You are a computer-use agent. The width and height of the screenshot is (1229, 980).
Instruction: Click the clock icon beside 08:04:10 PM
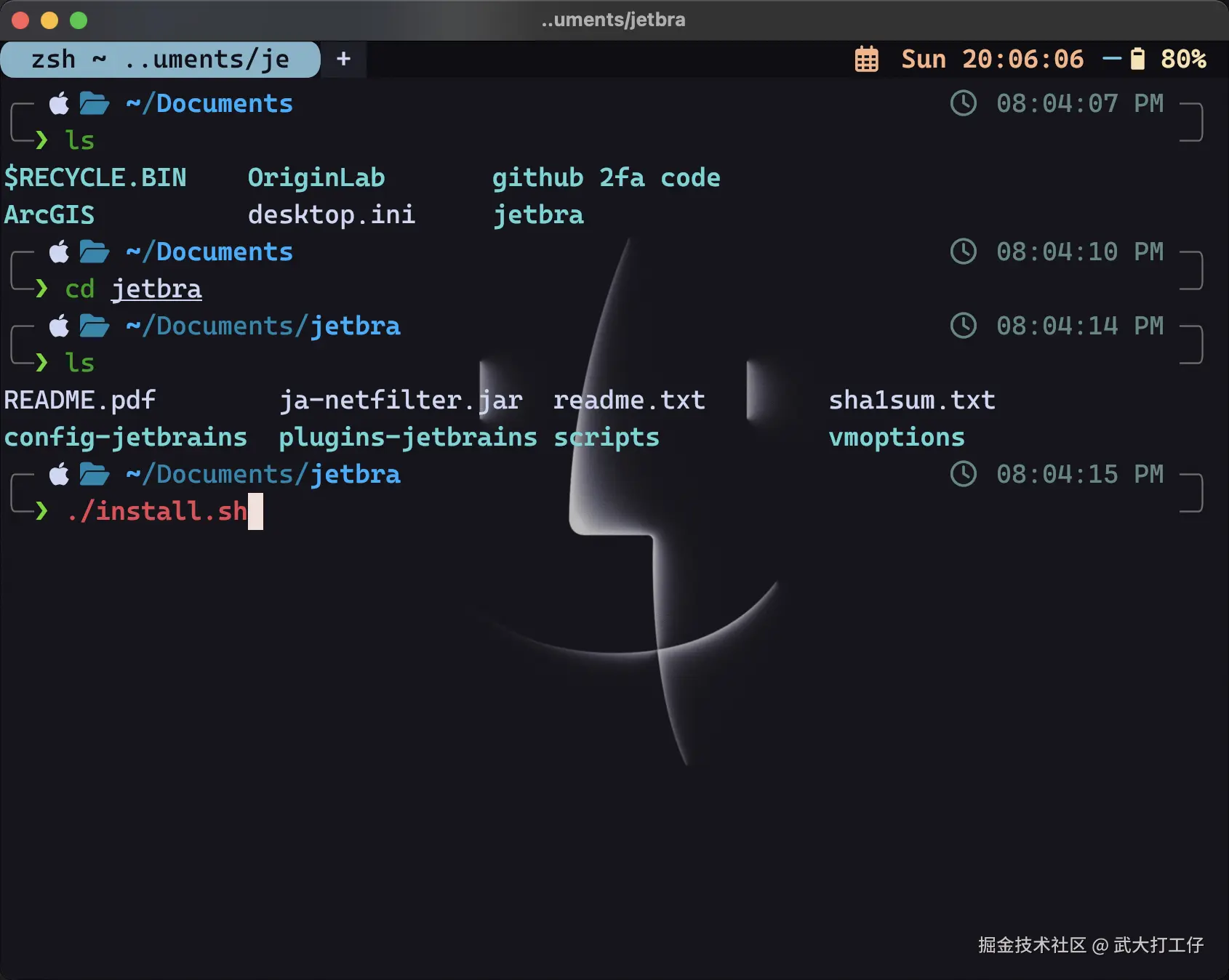(x=964, y=252)
